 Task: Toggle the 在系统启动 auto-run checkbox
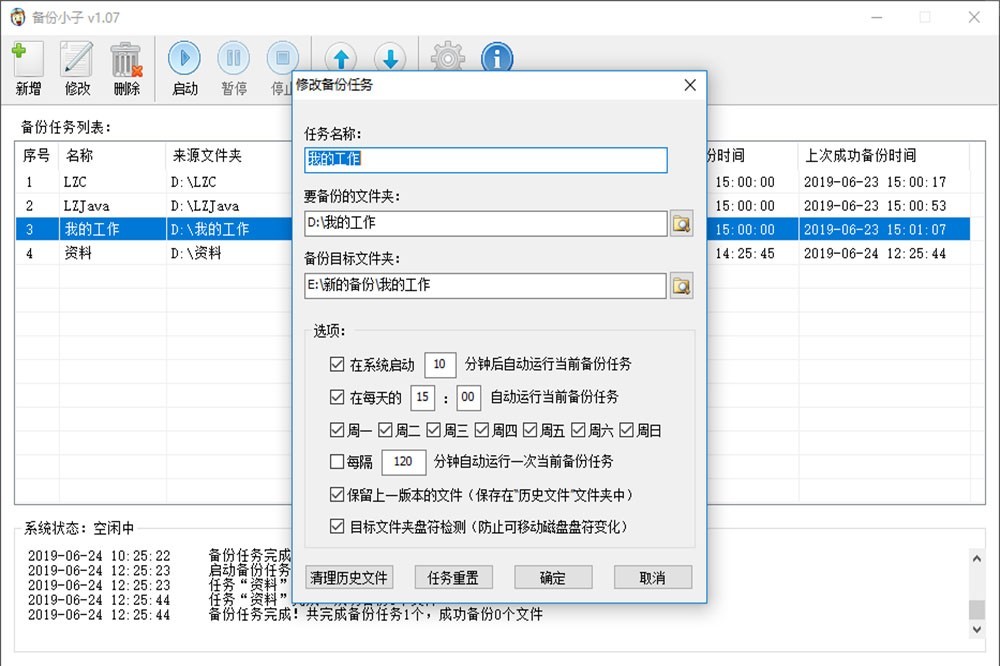(337, 365)
